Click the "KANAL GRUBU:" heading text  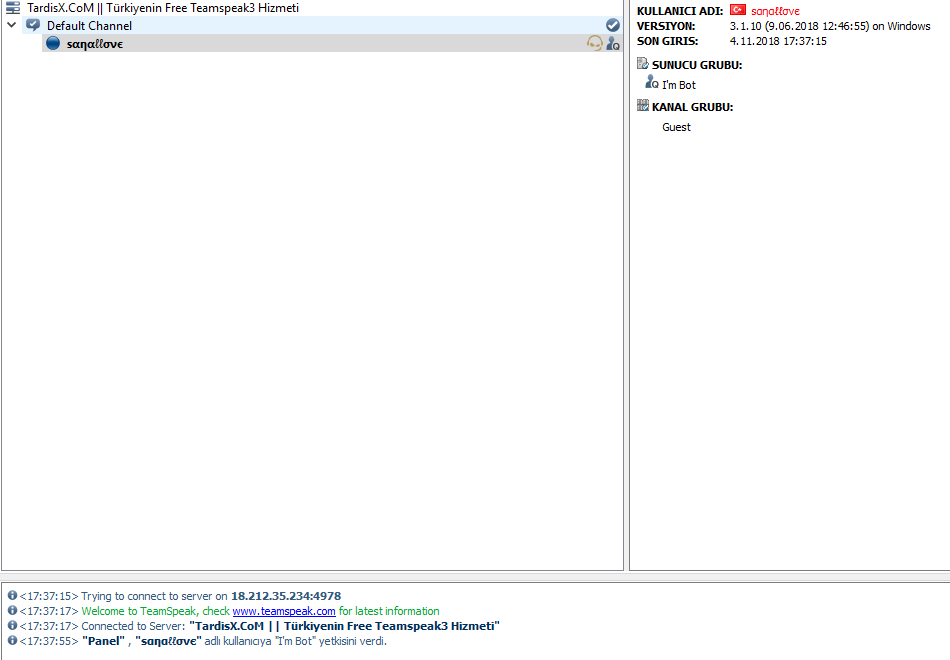coord(693,107)
